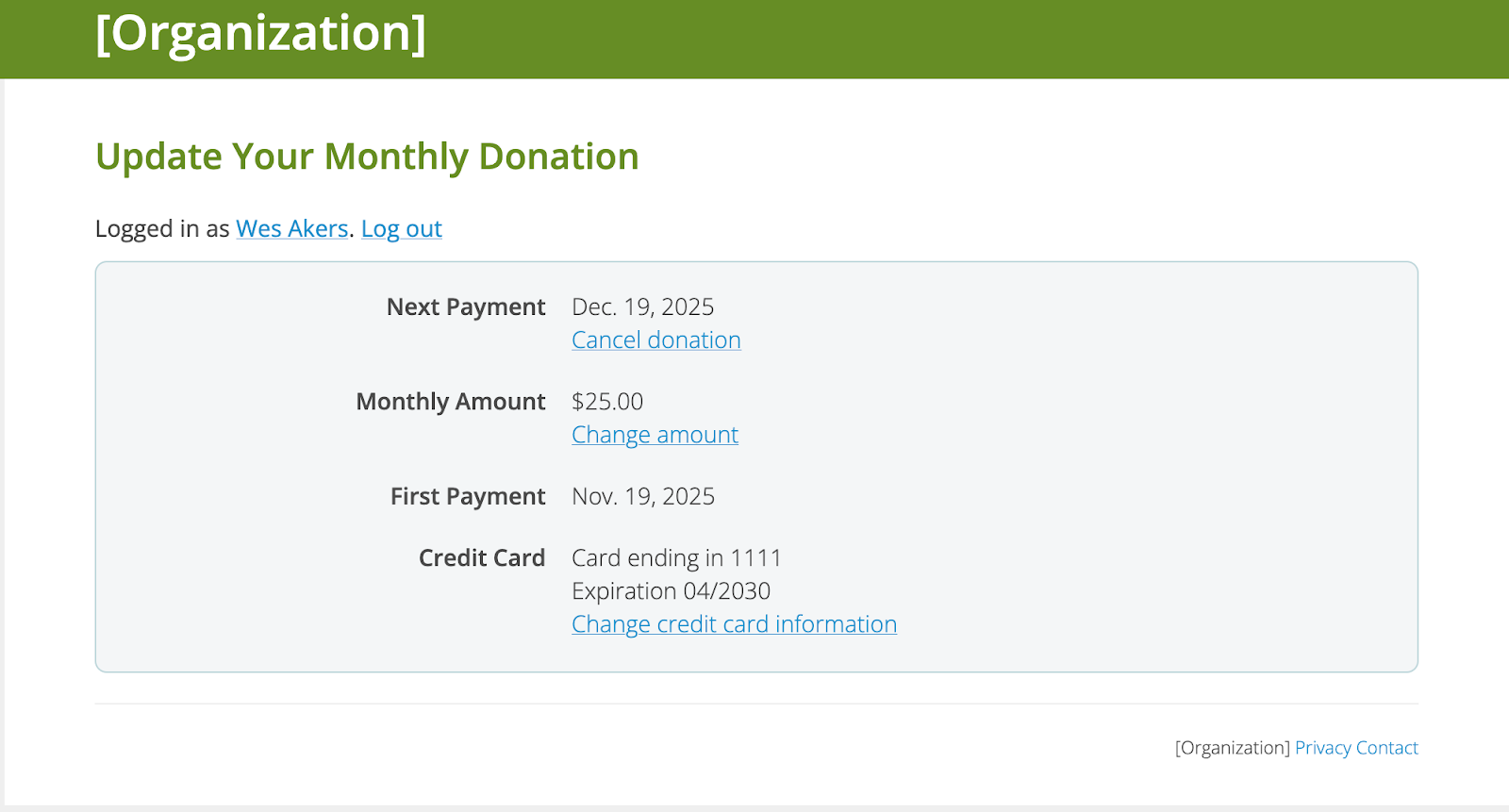The image size is (1509, 812).
Task: Click the Expiration 04/2030 text
Action: 671,591
